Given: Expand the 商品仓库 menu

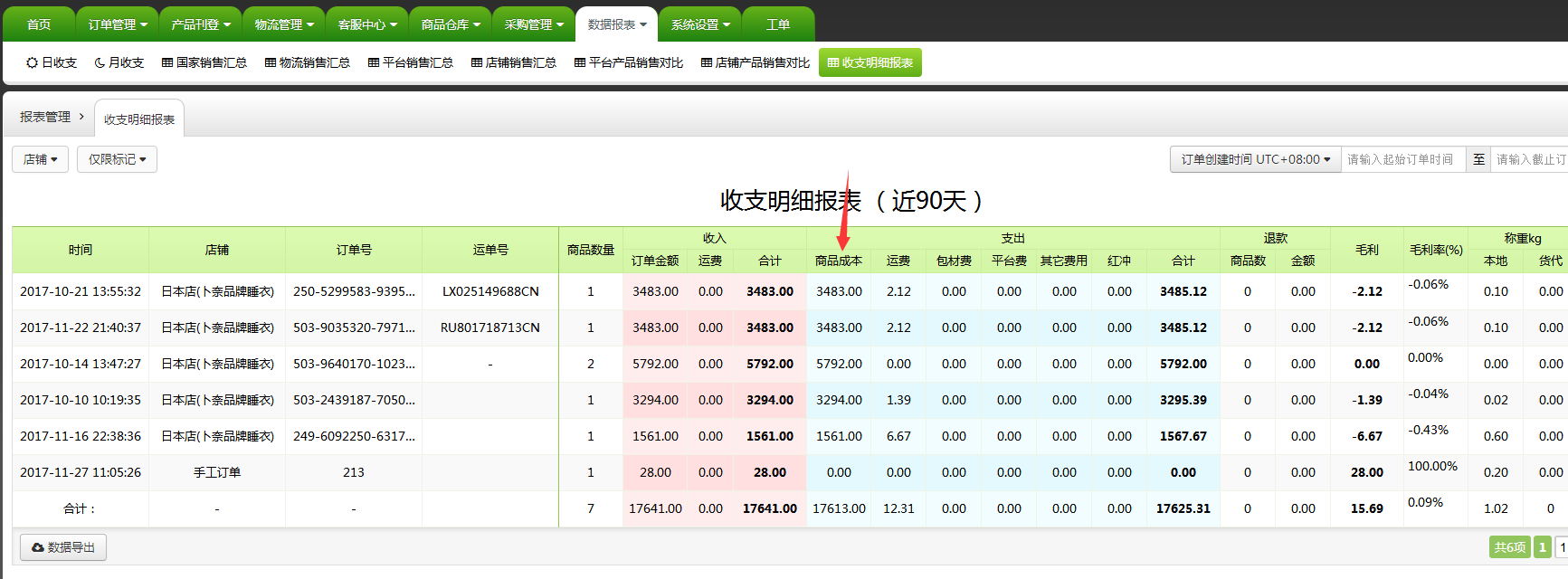Looking at the screenshot, I should click(451, 24).
